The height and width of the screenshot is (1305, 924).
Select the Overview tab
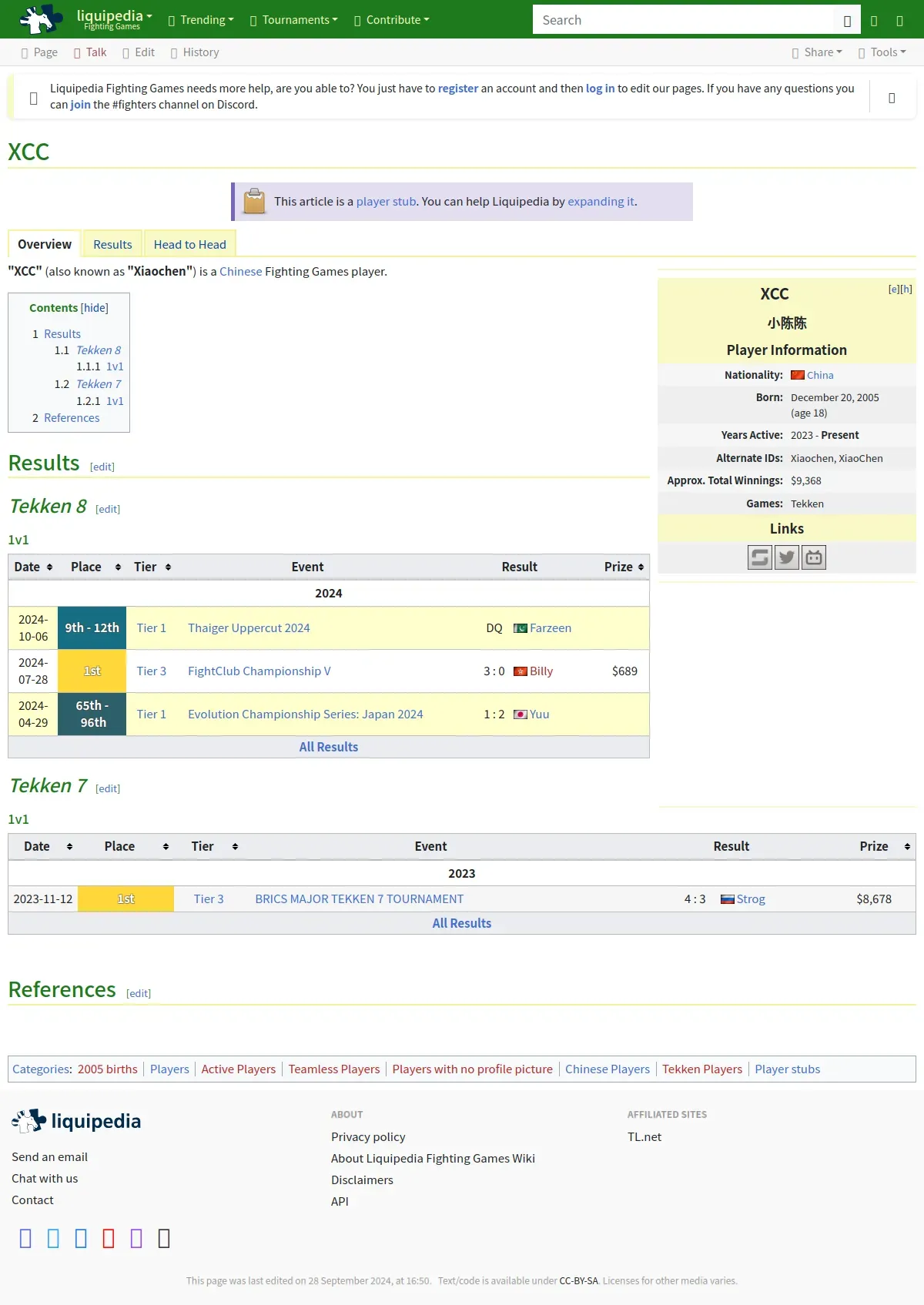pos(45,244)
